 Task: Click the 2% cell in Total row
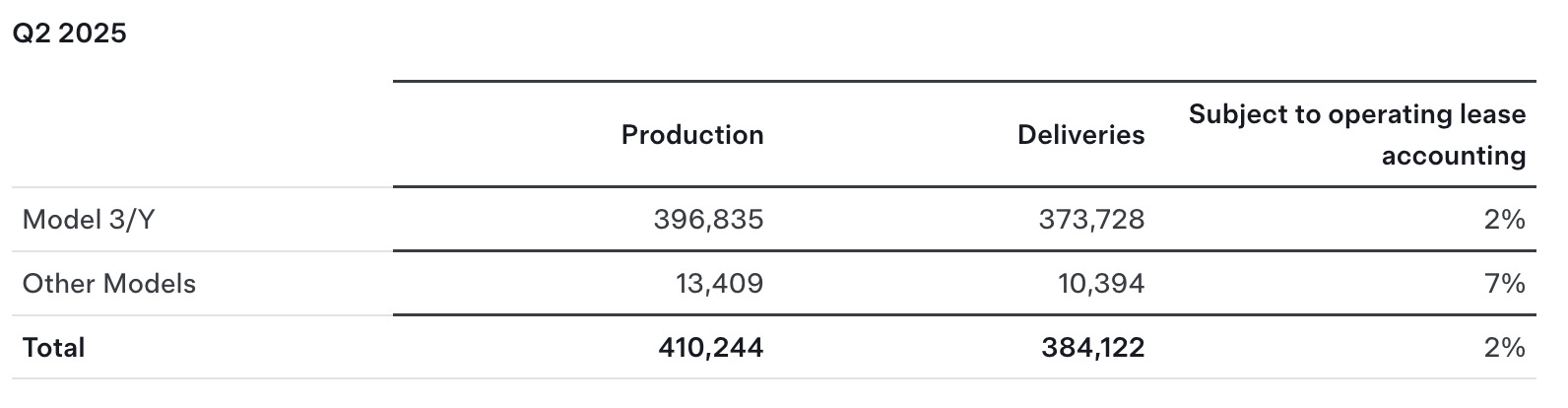(1504, 348)
